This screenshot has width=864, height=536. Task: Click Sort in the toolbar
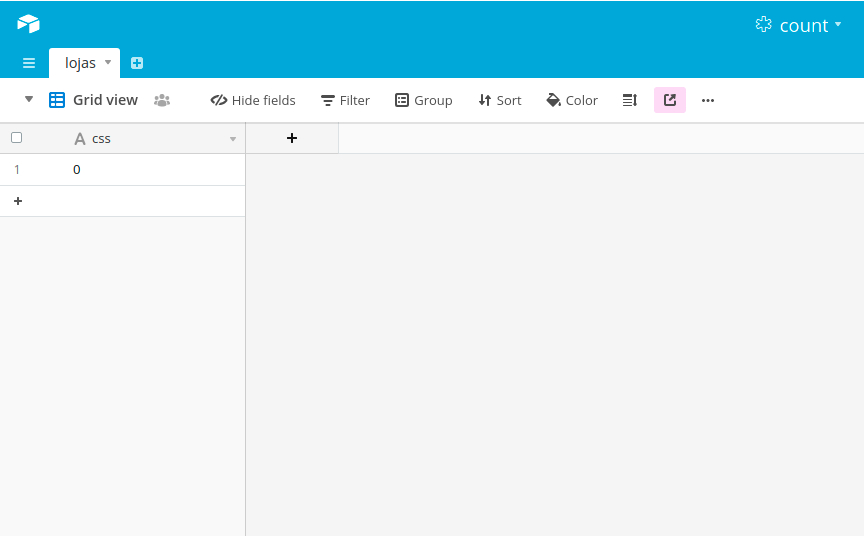click(x=500, y=100)
